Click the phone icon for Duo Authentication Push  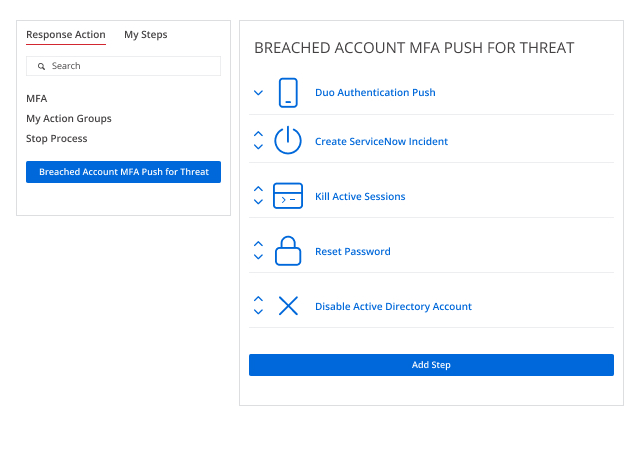click(288, 93)
